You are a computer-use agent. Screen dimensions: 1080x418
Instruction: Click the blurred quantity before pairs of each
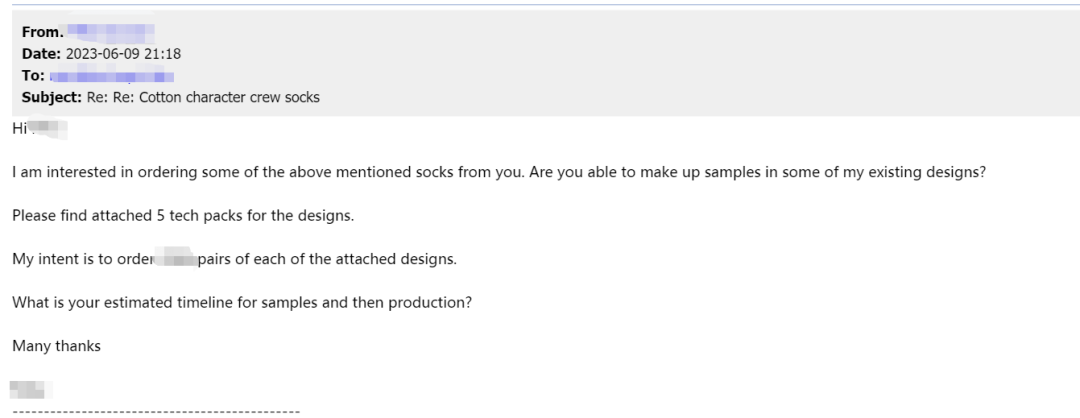click(x=175, y=260)
